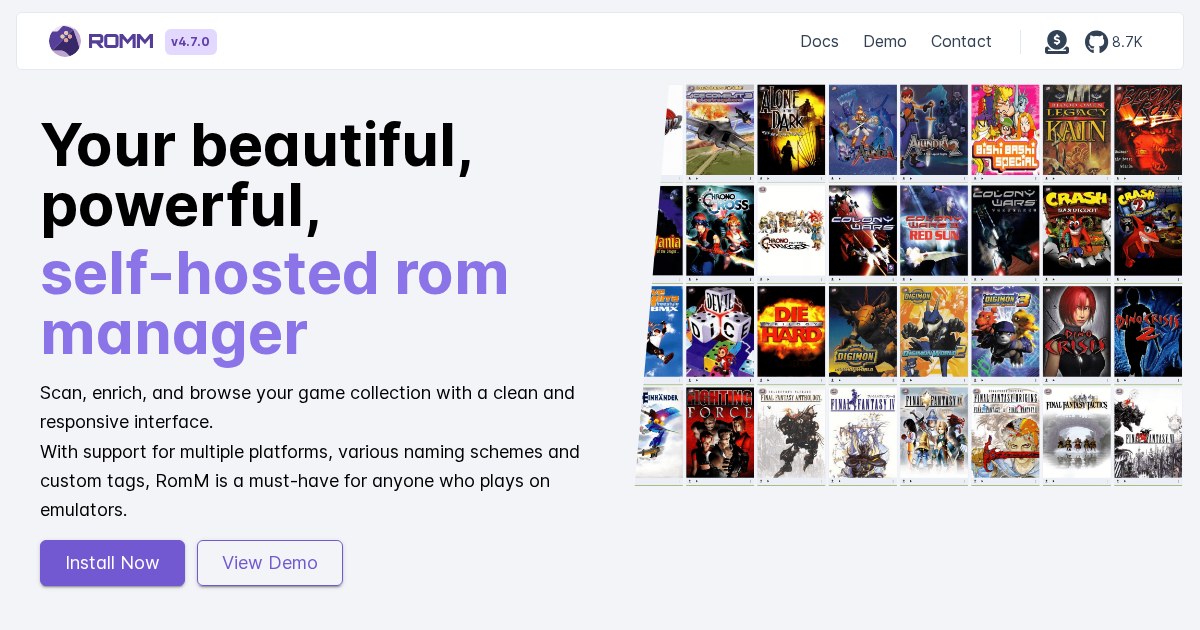Select the Final Fantasy Origins cover
The image size is (1200, 630).
[1005, 434]
